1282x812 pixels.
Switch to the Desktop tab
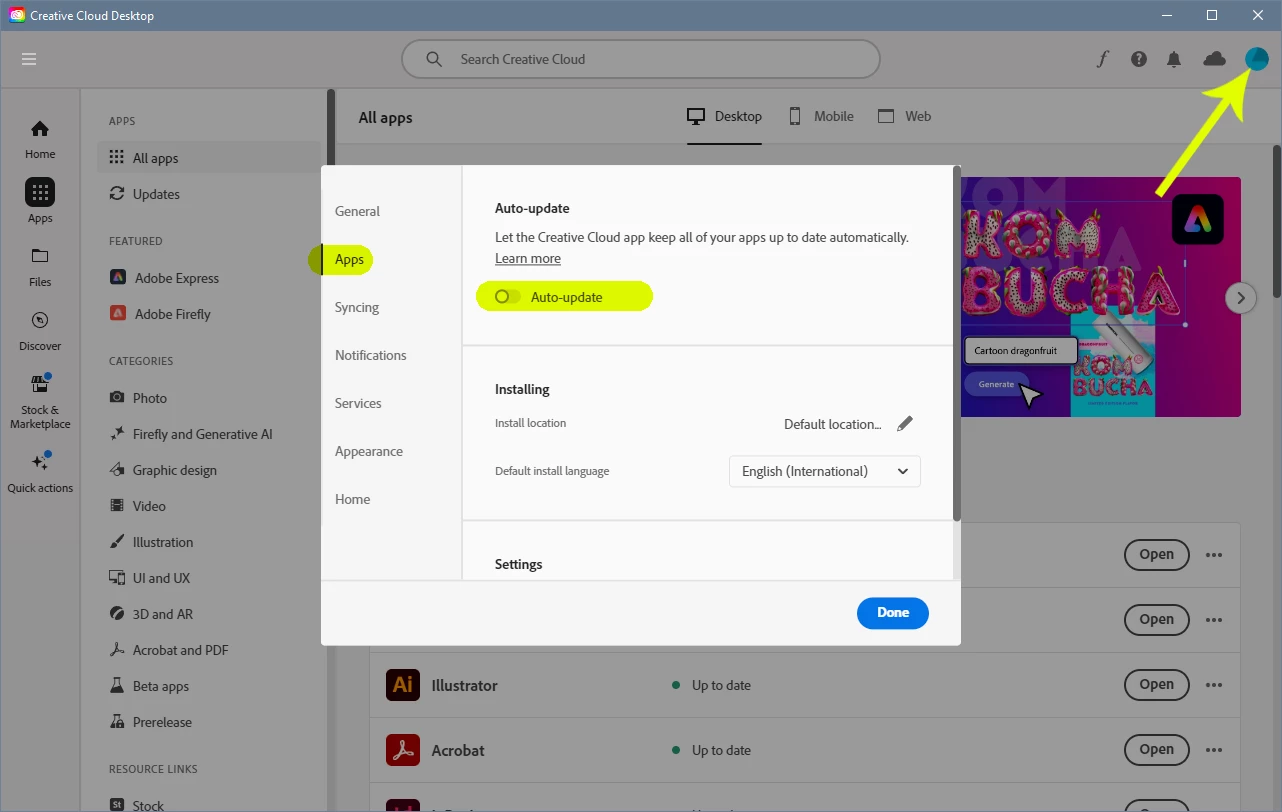tap(724, 117)
